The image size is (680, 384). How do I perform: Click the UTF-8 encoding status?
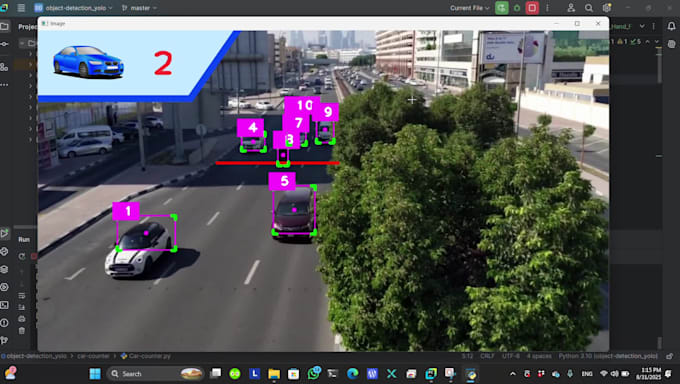point(510,356)
